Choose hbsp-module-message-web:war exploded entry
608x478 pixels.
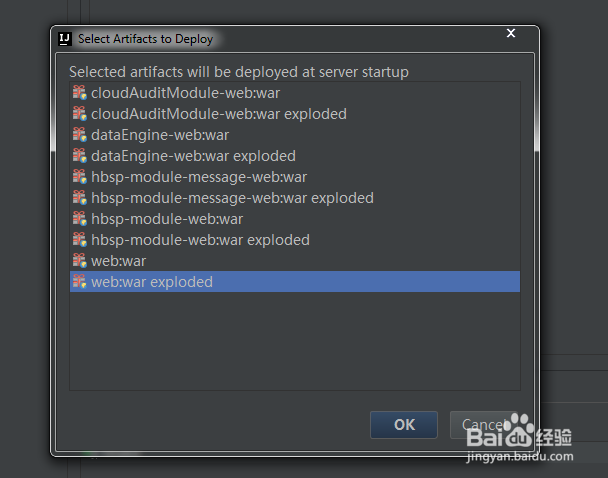(232, 198)
